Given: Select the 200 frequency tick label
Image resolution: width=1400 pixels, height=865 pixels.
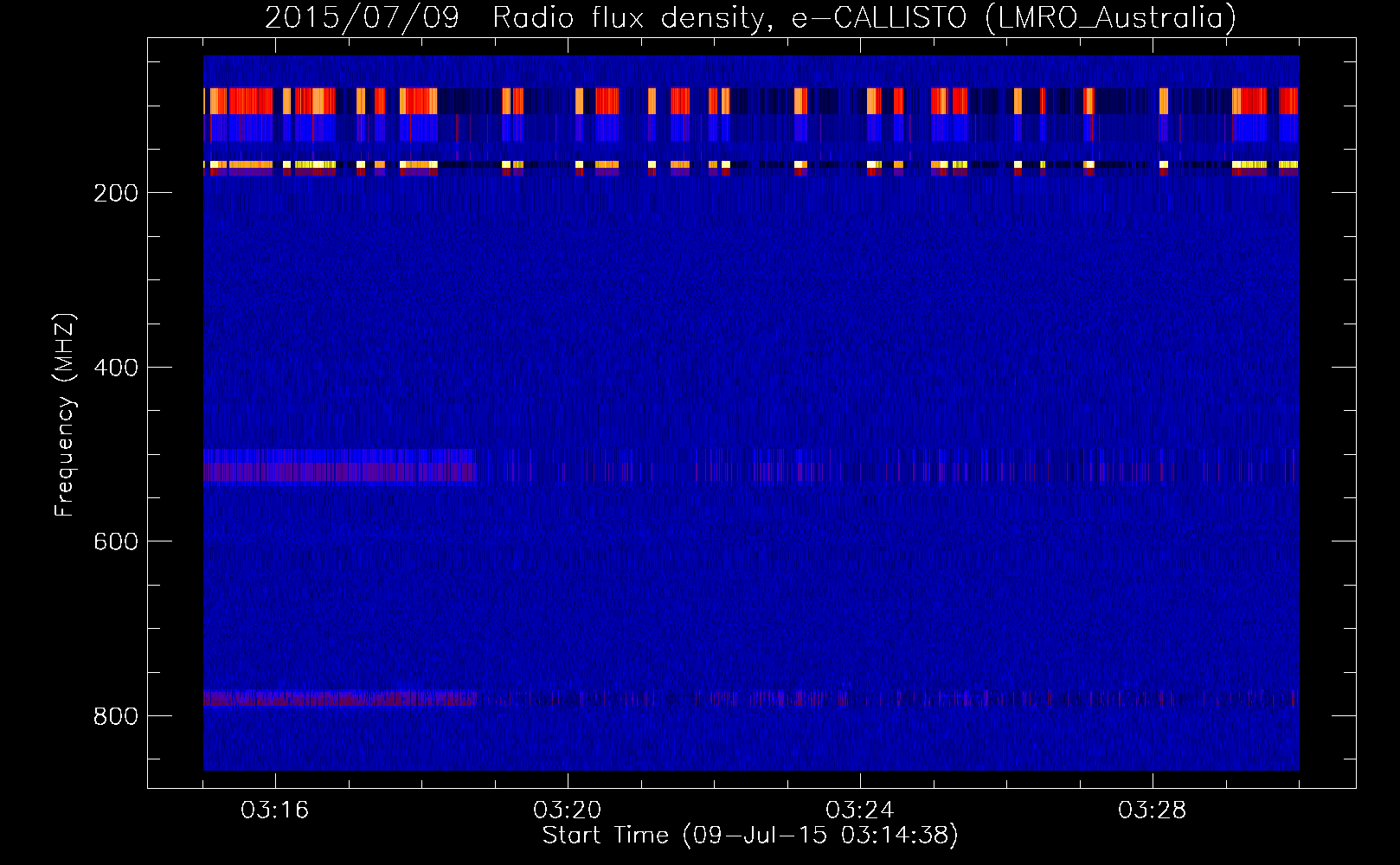Looking at the screenshot, I should click(x=116, y=193).
